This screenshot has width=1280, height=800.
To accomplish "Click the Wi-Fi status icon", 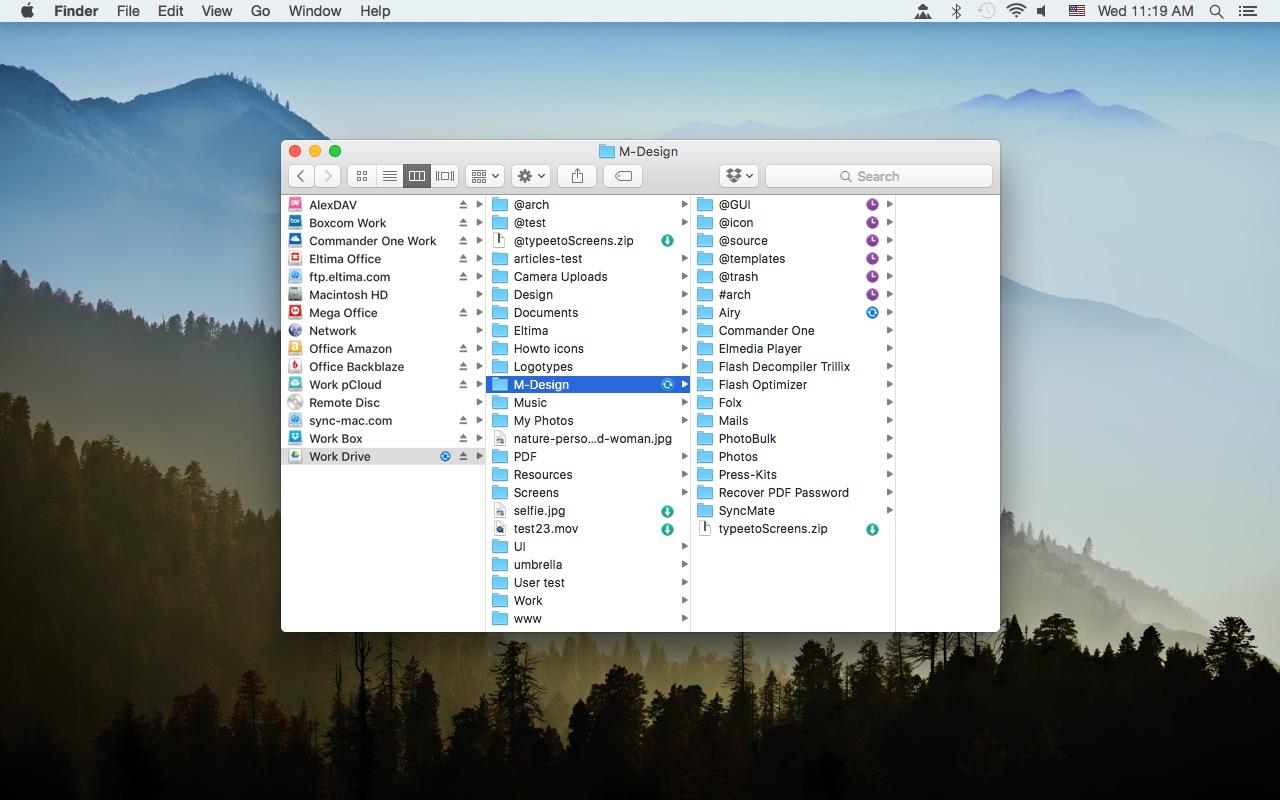I will point(1016,11).
